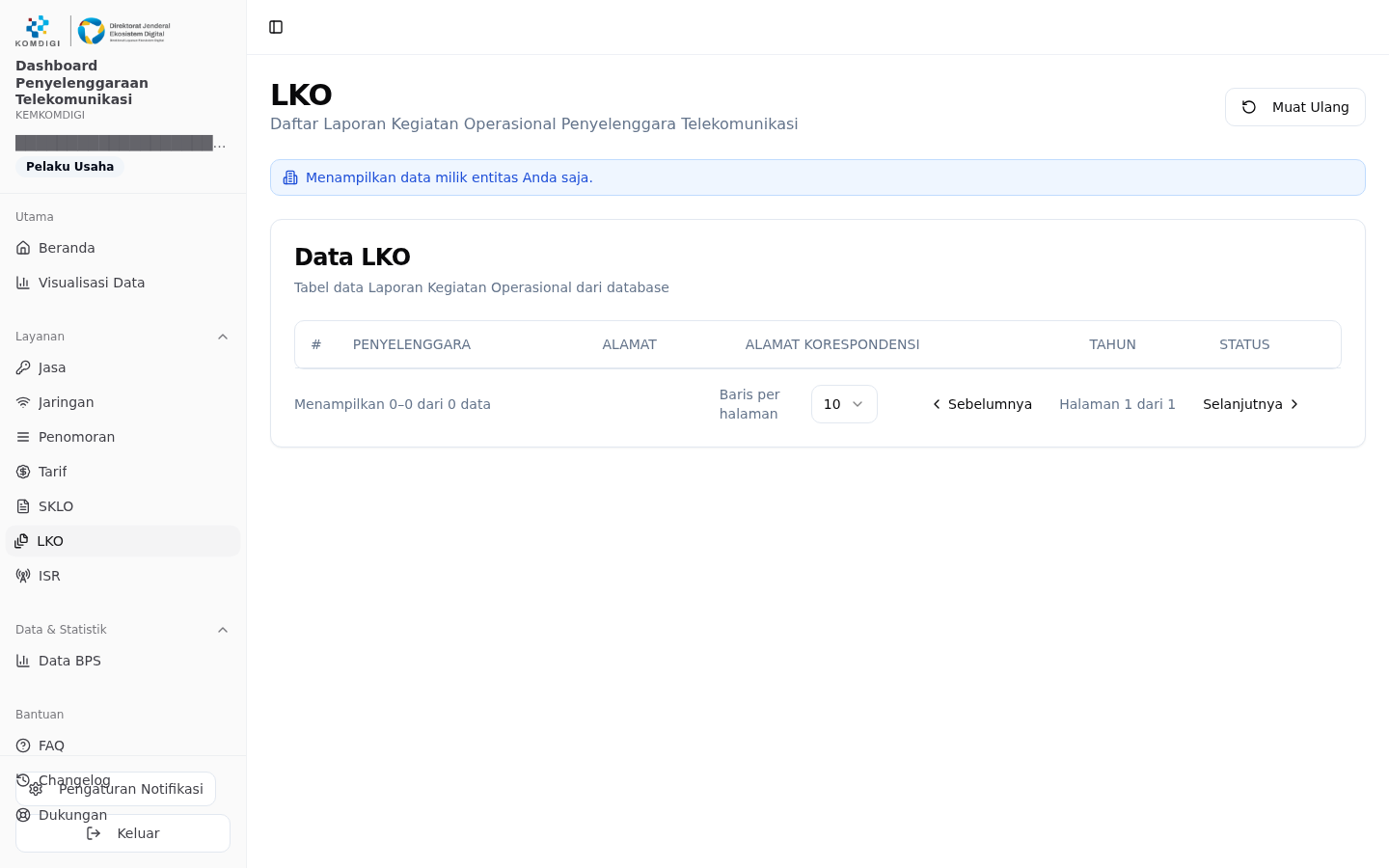This screenshot has width=1389, height=868.
Task: Open Visualisasi Data chart icon
Action: pyautogui.click(x=23, y=283)
